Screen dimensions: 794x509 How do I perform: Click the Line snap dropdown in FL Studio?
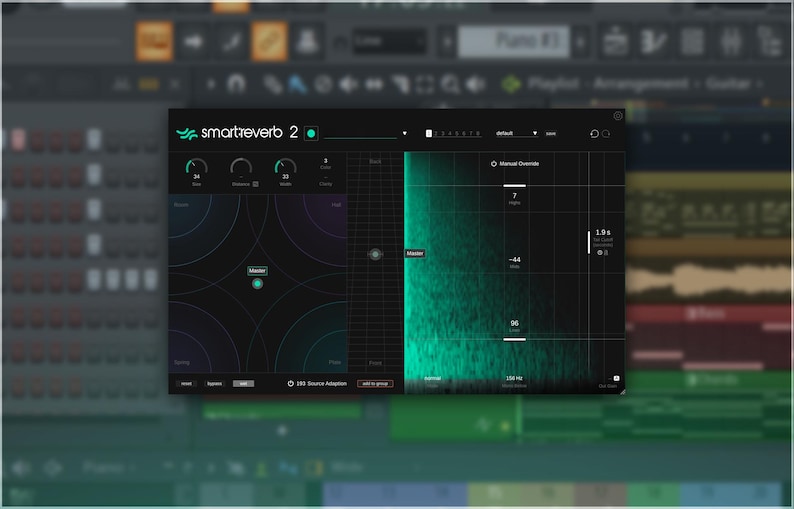pyautogui.click(x=389, y=41)
